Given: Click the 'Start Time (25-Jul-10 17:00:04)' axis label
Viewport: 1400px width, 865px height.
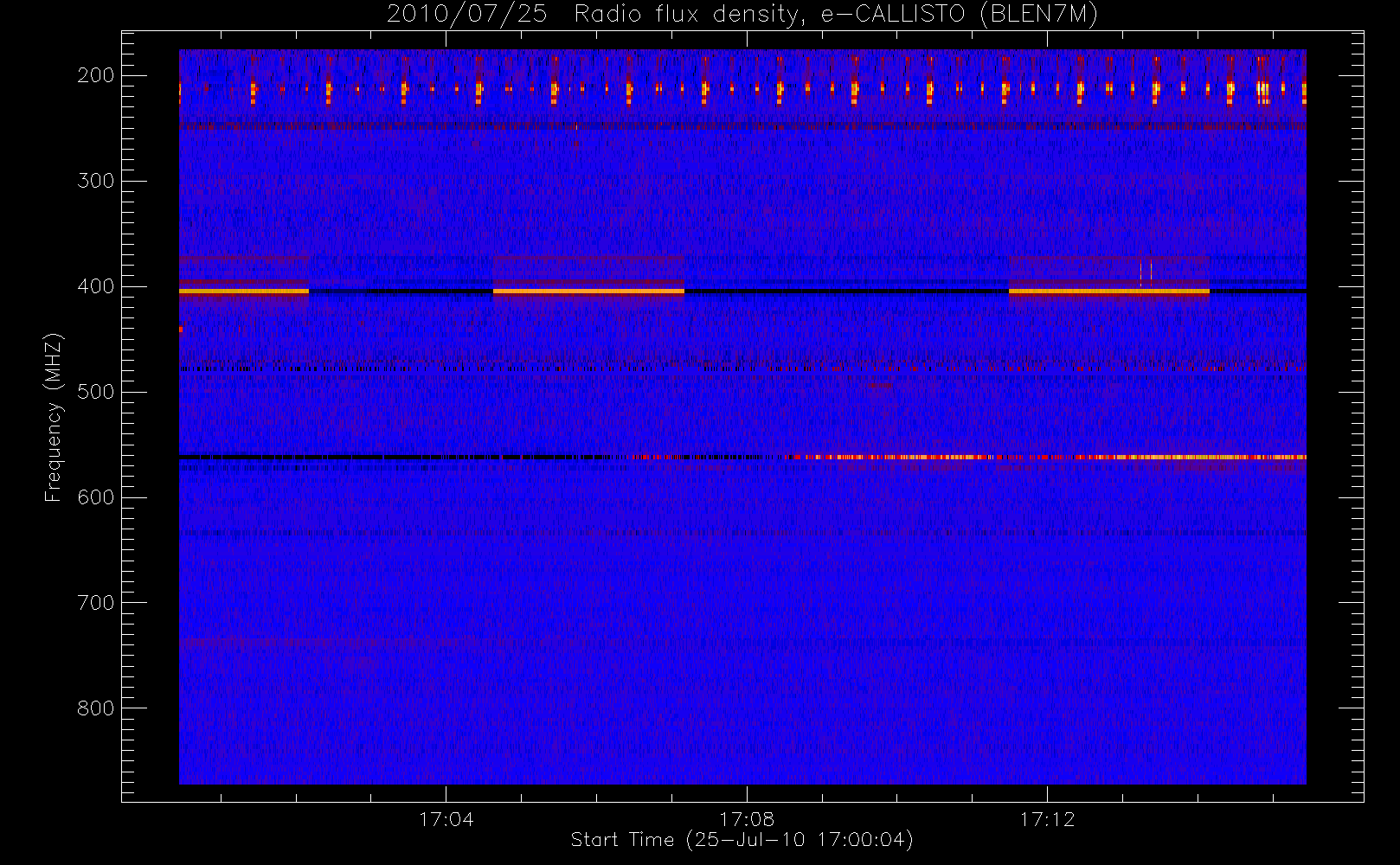Looking at the screenshot, I should (742, 840).
